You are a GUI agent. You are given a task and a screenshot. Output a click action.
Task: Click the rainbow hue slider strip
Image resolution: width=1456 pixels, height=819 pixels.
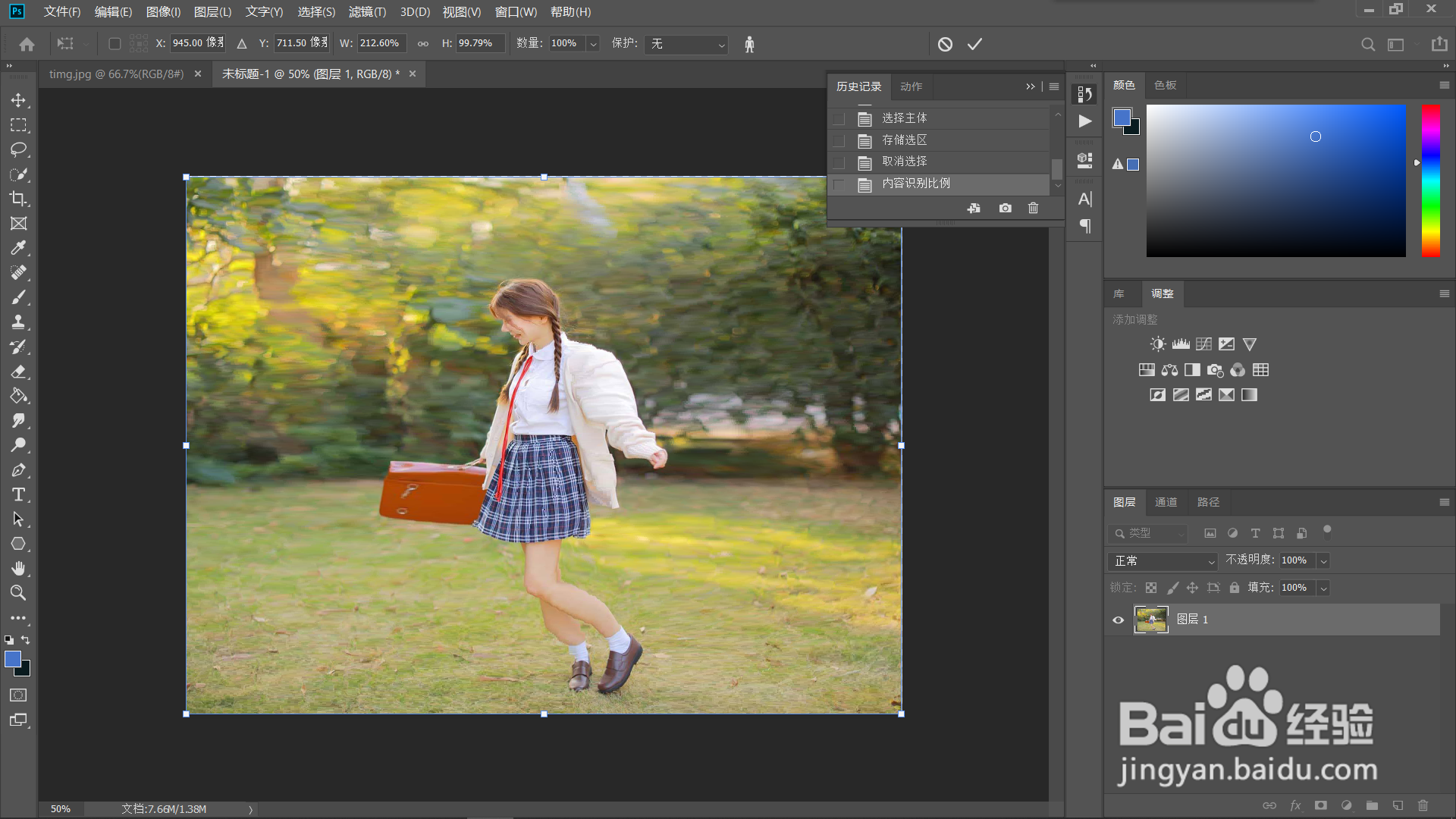(1431, 180)
